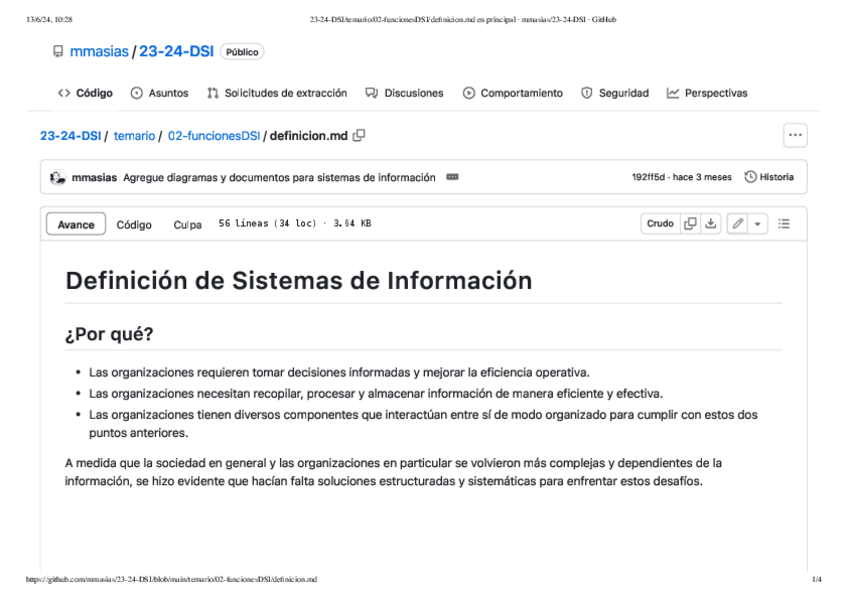Open Solicitudes de extracción tab
The image size is (848, 599).
[277, 93]
